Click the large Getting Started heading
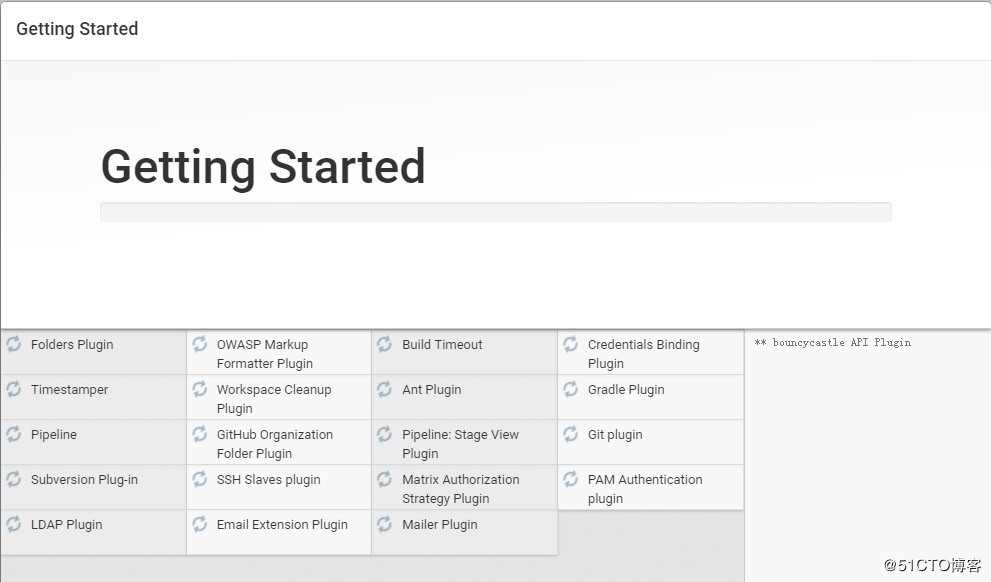The width and height of the screenshot is (991, 582). (x=263, y=167)
